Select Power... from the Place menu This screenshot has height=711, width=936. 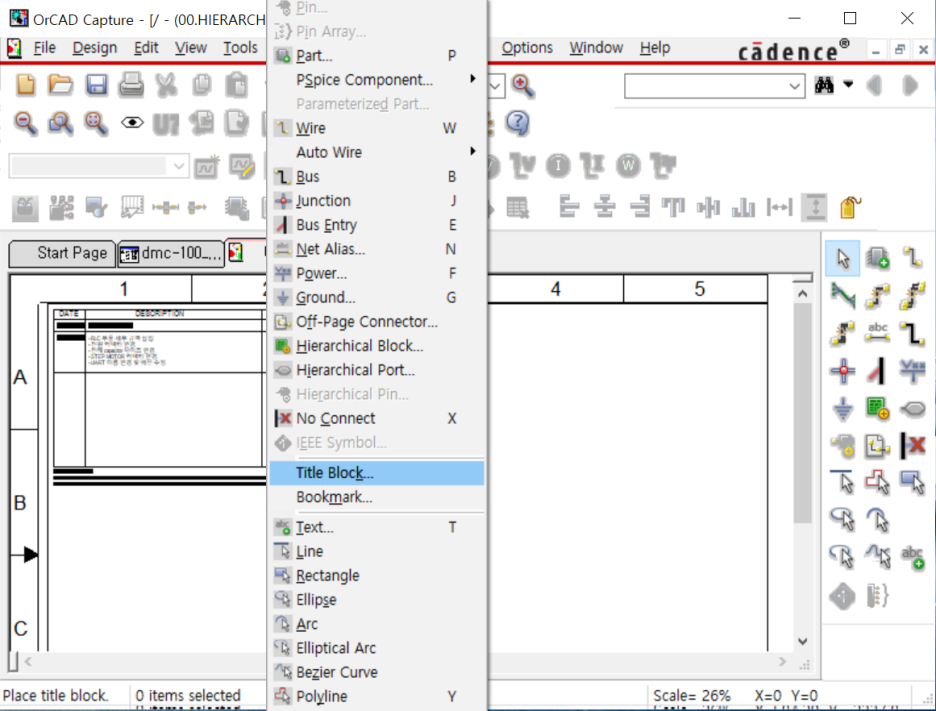(377, 273)
